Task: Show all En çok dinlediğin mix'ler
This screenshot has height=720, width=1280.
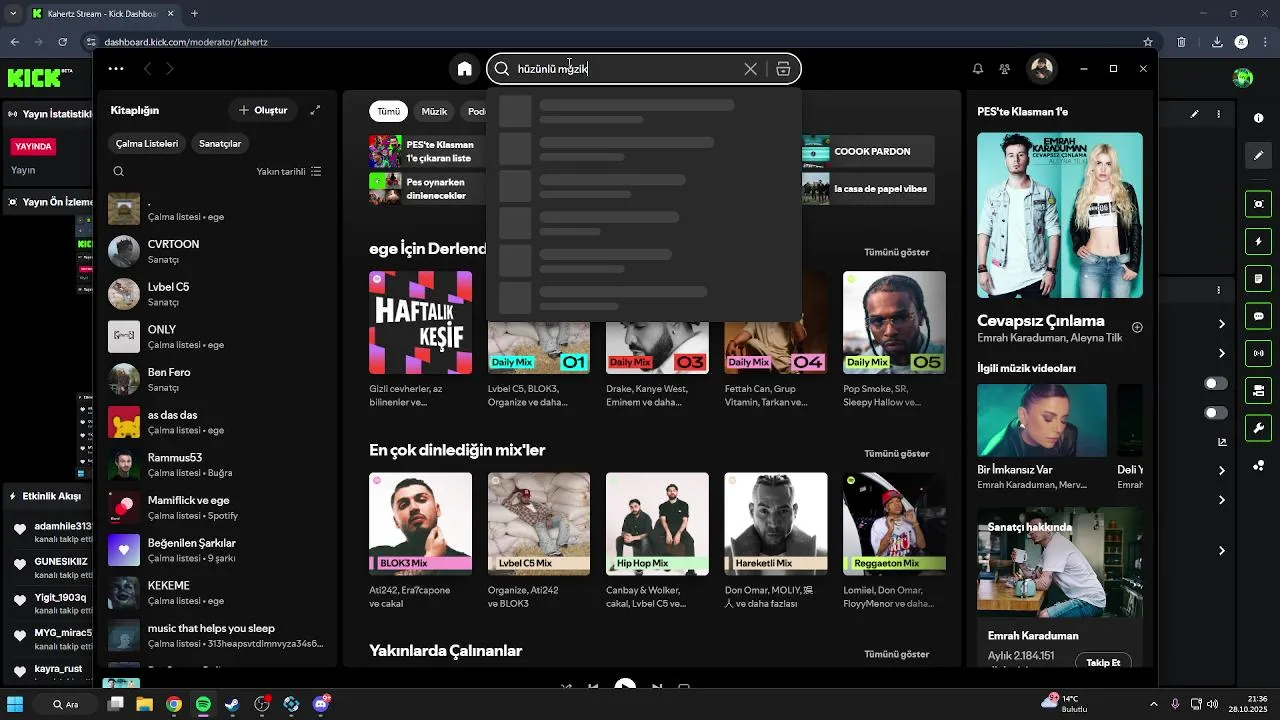Action: coord(896,454)
